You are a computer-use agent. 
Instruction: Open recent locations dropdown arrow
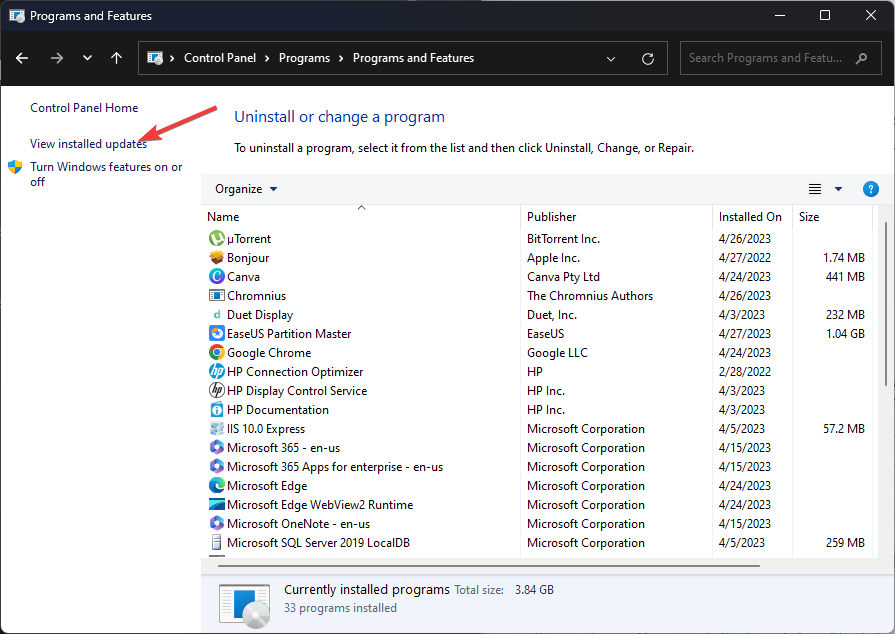[87, 58]
